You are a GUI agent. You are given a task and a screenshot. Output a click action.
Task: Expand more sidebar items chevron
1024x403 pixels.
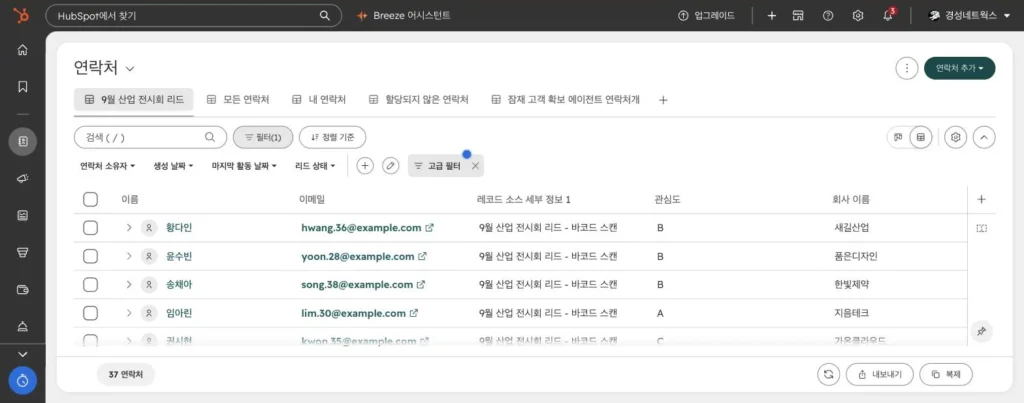point(22,354)
